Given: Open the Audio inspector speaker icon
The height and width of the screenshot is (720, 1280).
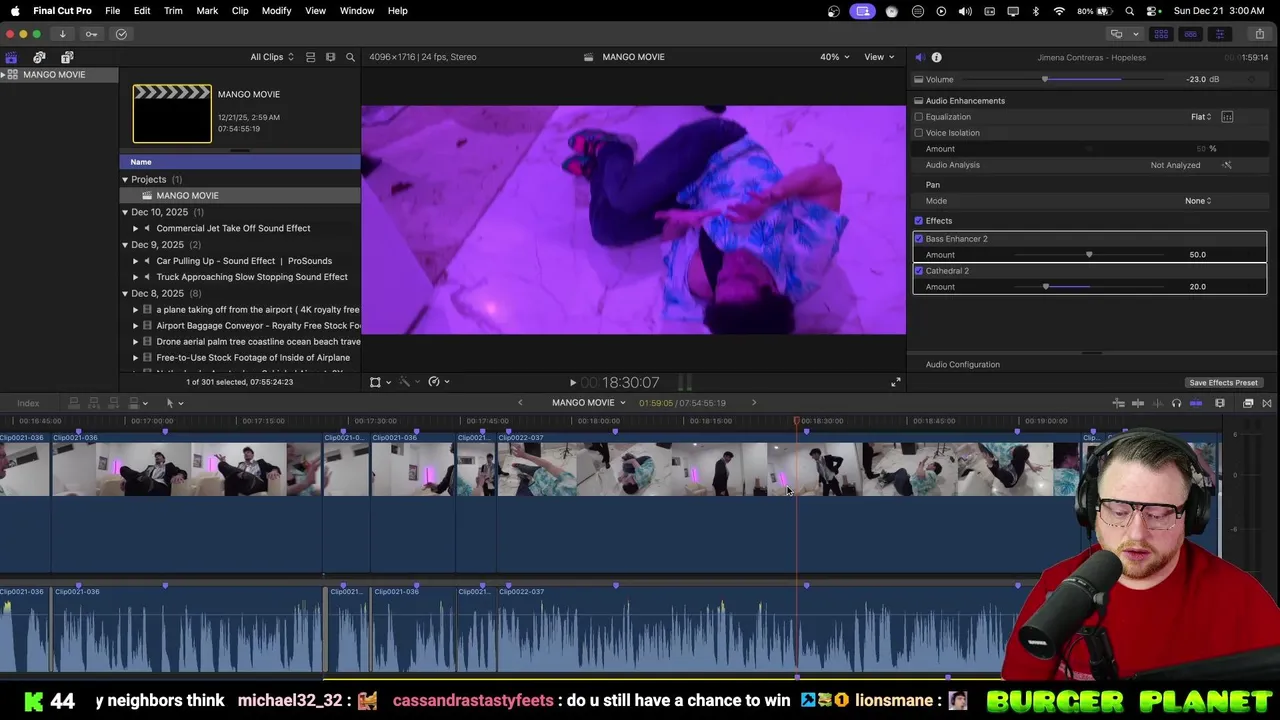Looking at the screenshot, I should coord(920,57).
